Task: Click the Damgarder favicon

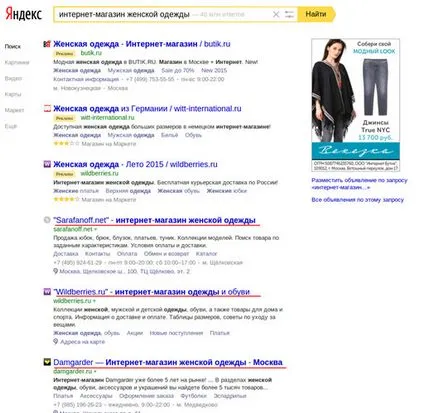Action: 47,362
